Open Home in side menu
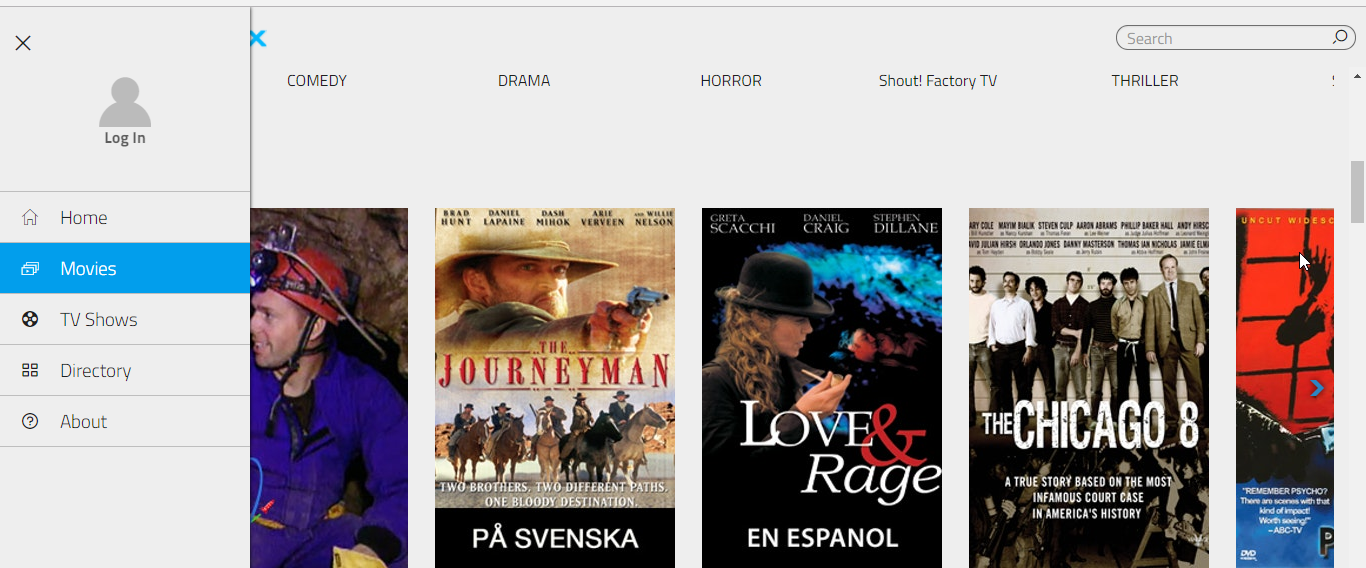Screen dimensions: 1366x568 [125, 217]
